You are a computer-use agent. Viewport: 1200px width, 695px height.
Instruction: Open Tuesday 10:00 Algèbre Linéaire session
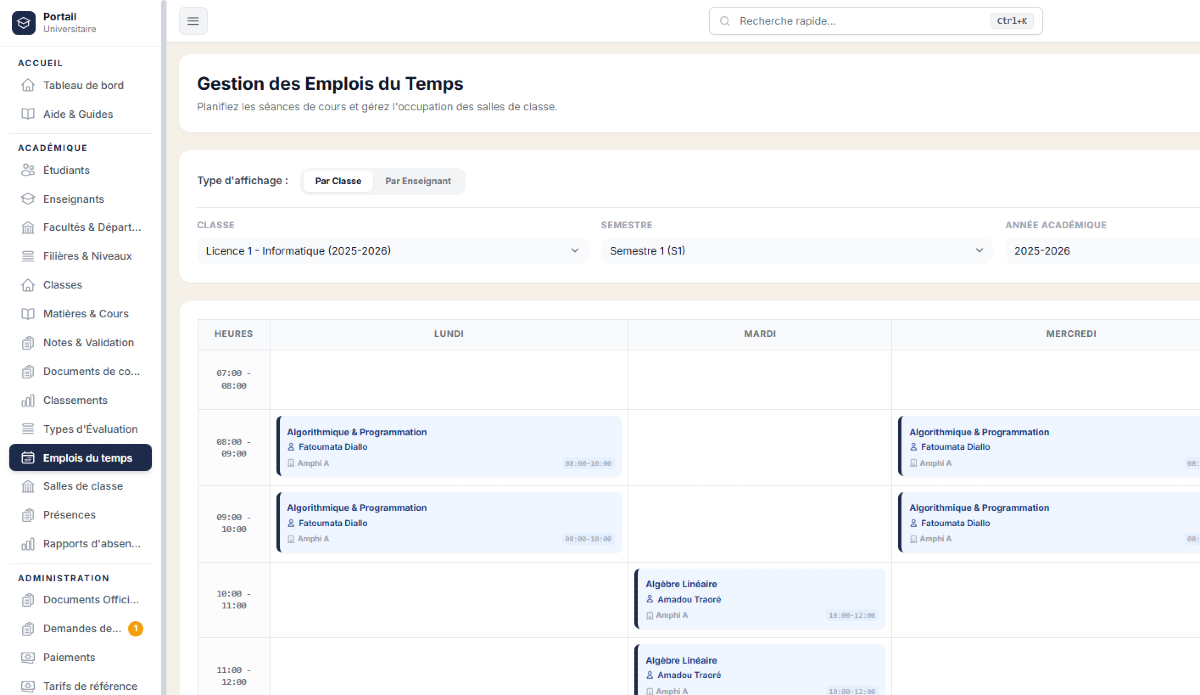pos(759,599)
